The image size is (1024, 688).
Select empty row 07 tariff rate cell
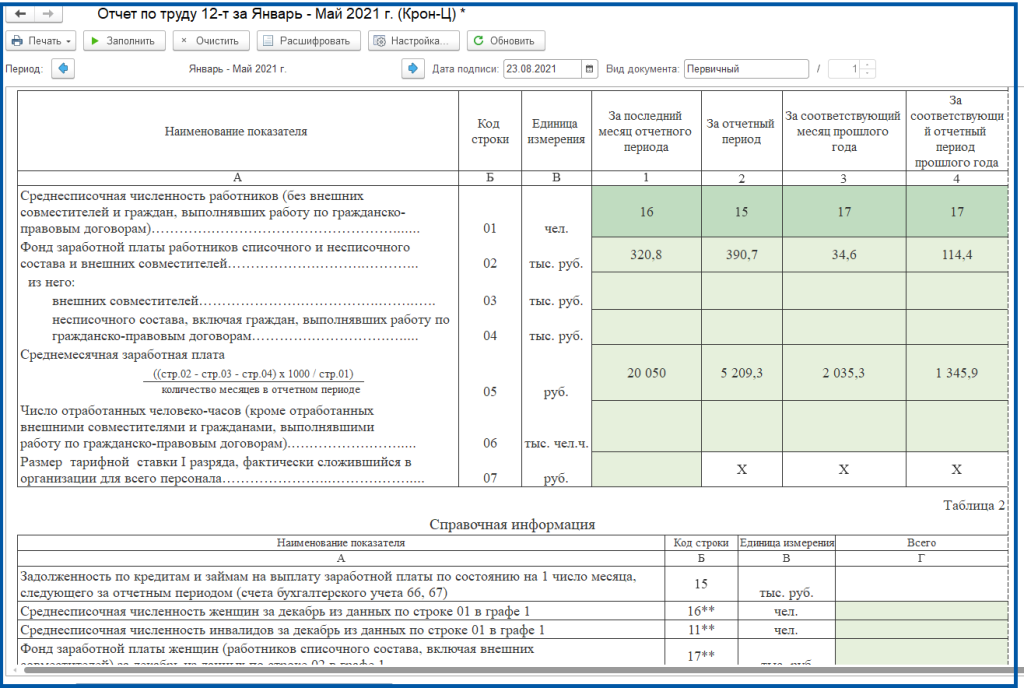point(646,469)
